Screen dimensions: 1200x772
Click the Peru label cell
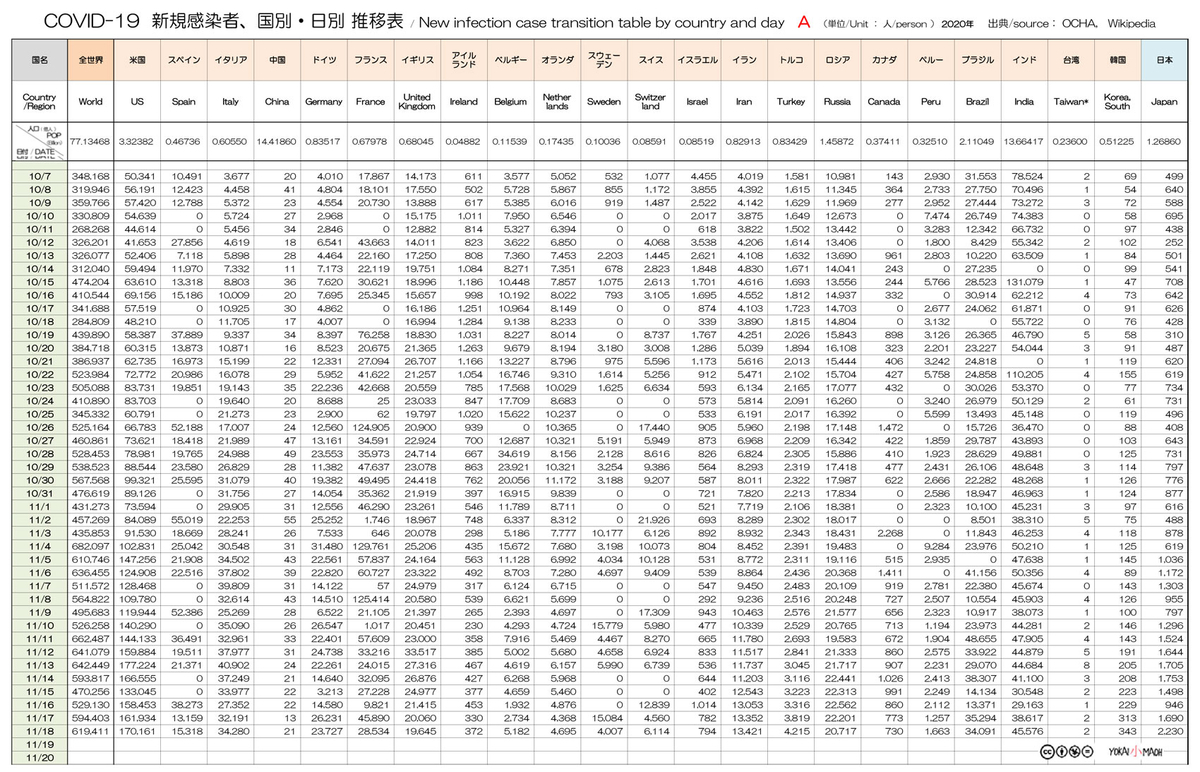click(x=930, y=102)
